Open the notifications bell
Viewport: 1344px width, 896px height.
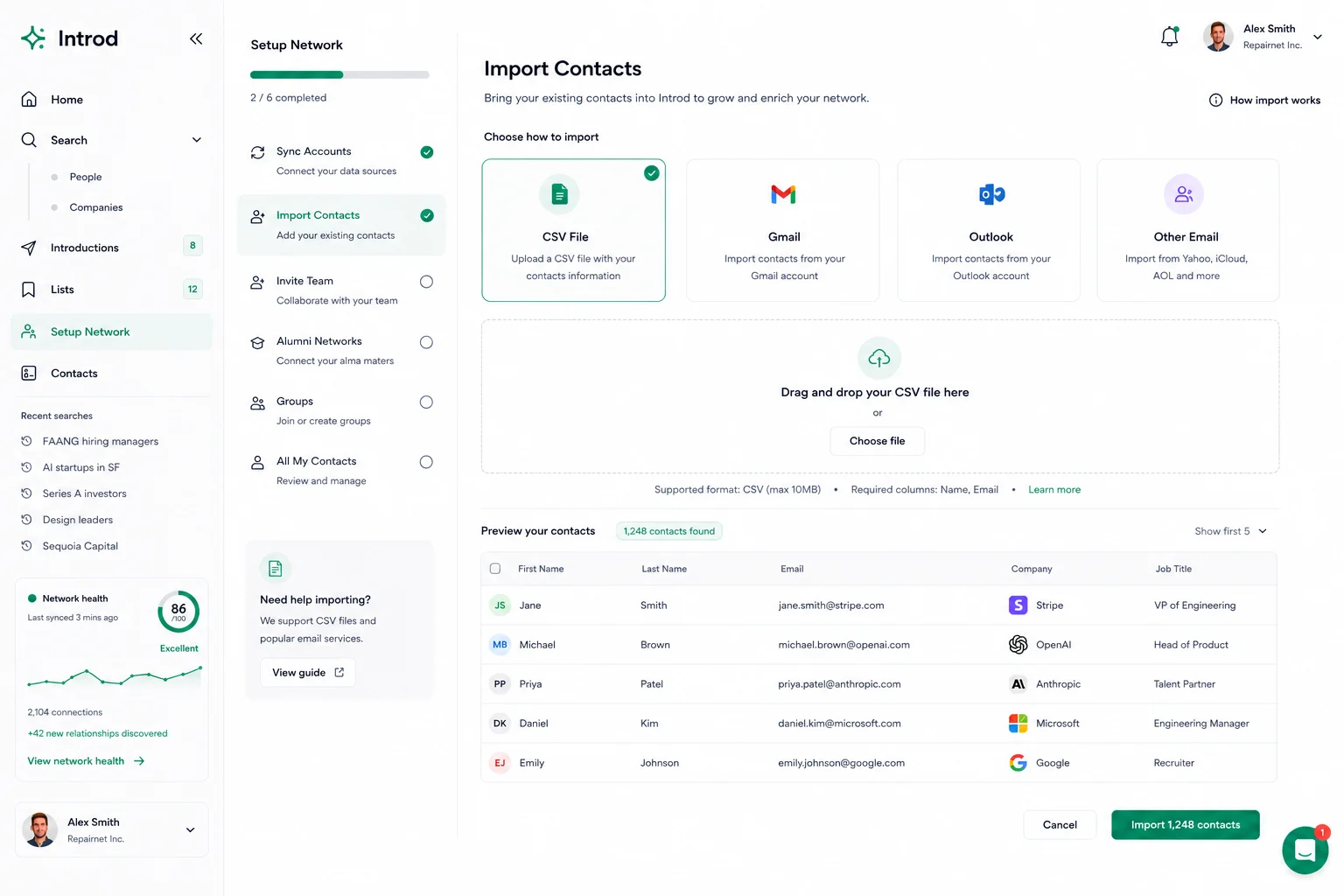point(1170,37)
